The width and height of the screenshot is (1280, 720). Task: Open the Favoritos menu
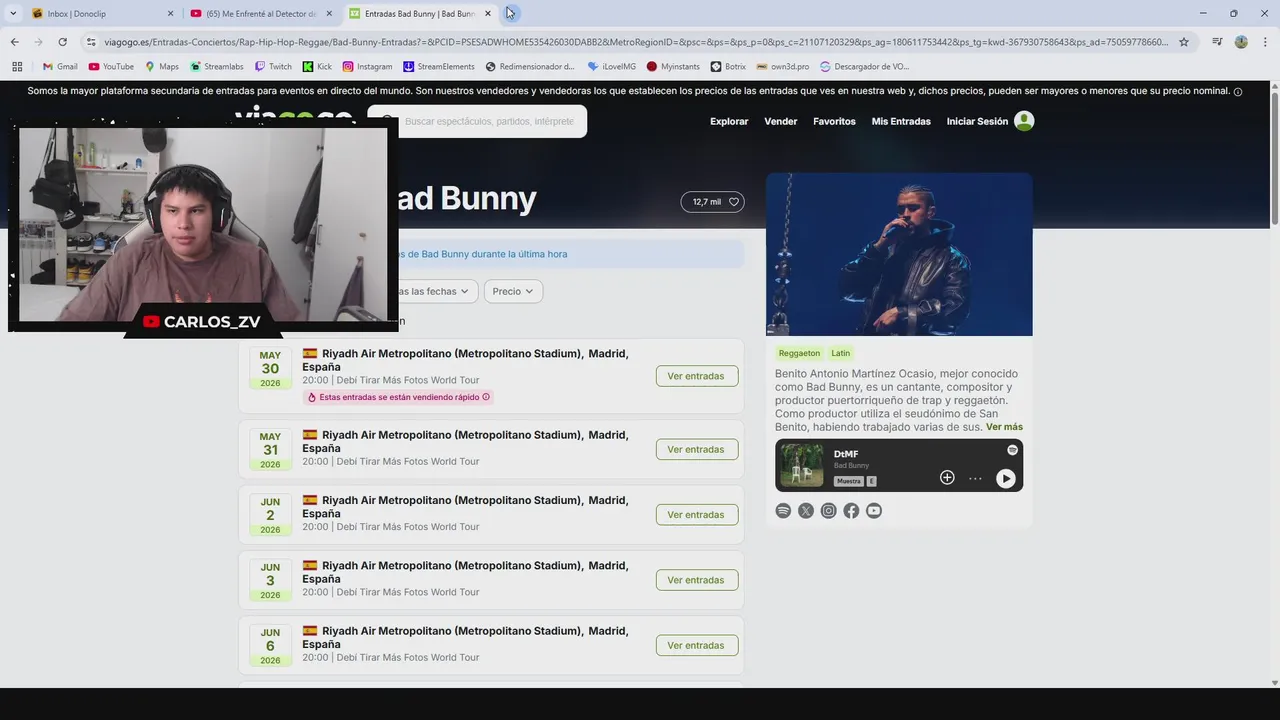click(834, 121)
